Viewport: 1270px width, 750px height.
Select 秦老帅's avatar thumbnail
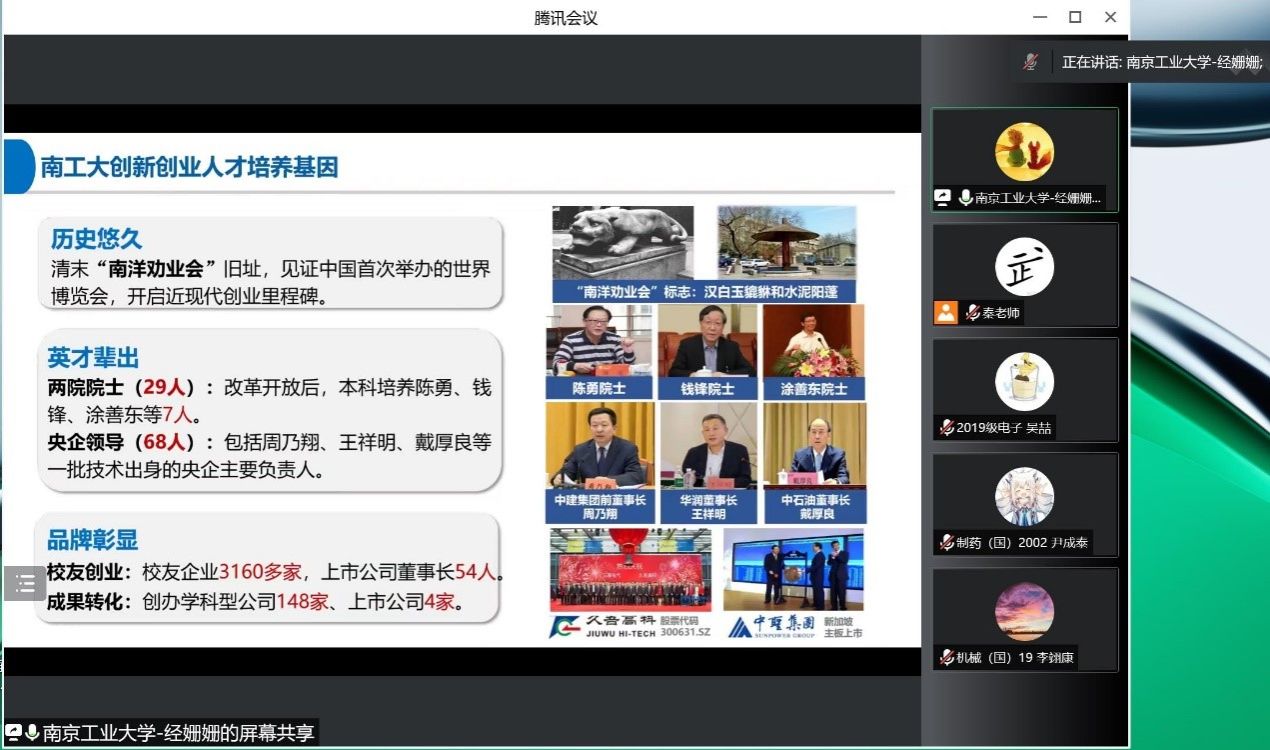click(x=1024, y=267)
